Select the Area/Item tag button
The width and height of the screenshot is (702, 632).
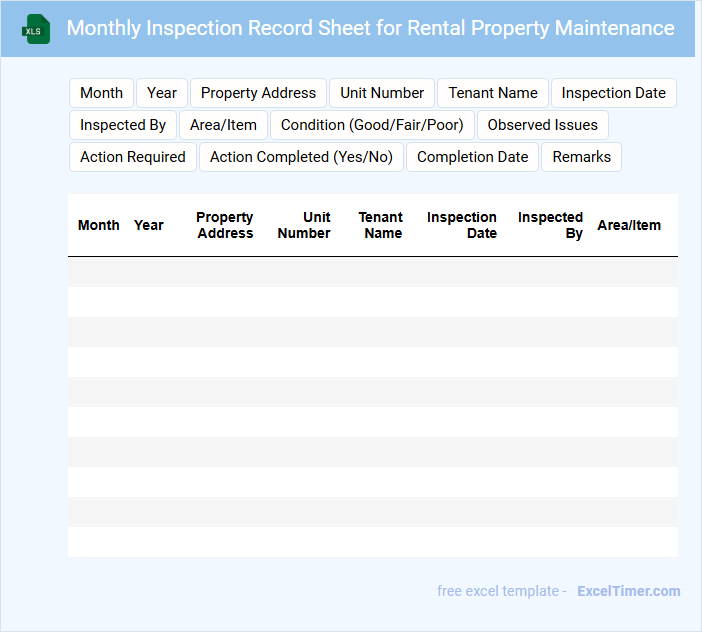tap(223, 125)
